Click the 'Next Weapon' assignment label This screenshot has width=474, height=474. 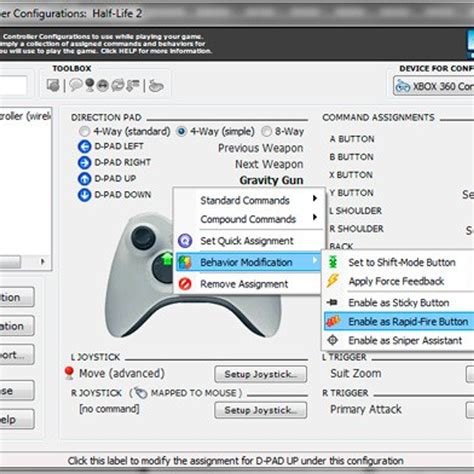click(269, 164)
